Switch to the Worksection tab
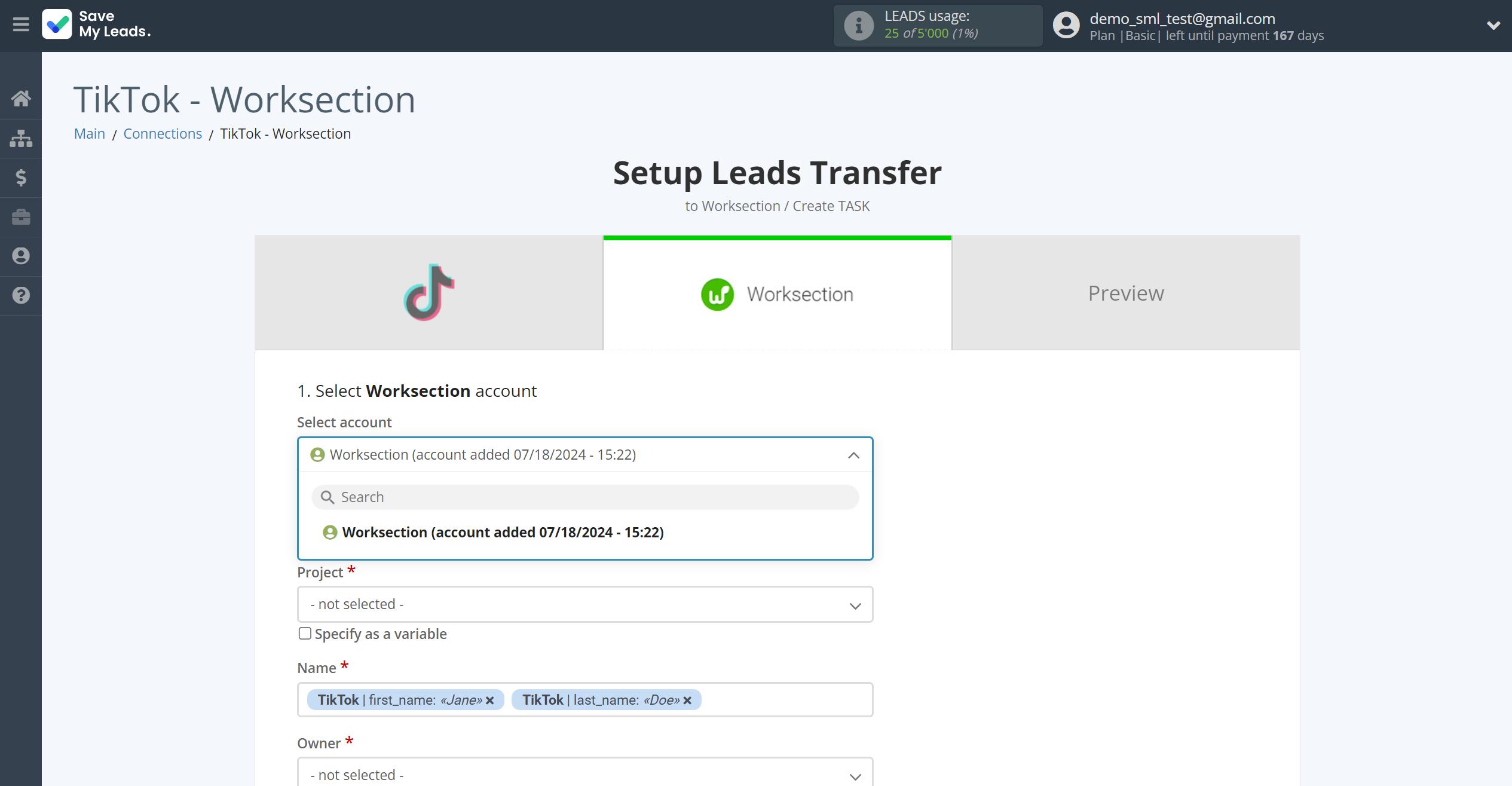The width and height of the screenshot is (1512, 786). click(777, 293)
